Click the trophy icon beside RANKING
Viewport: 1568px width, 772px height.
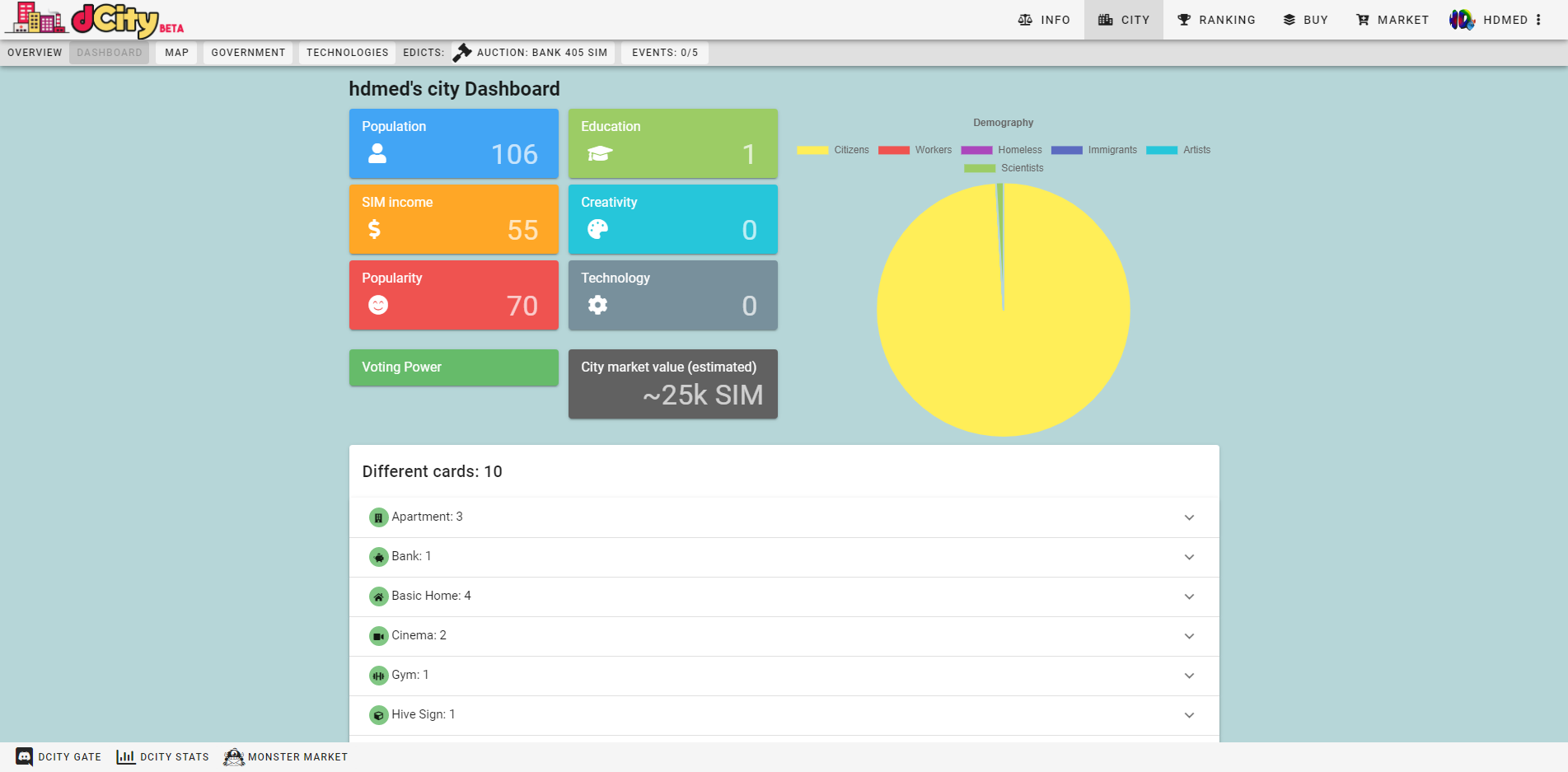coord(1184,20)
